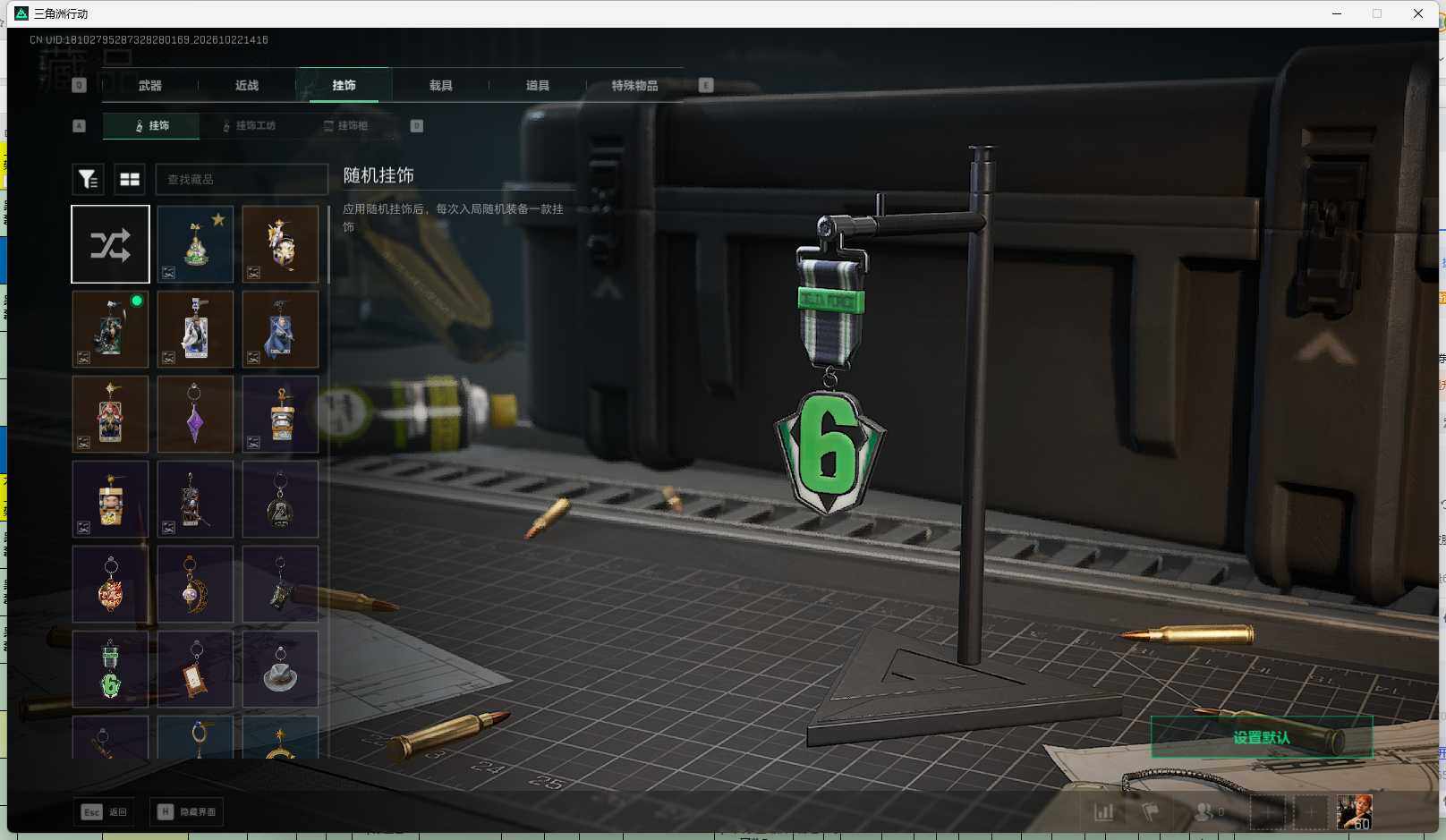Select the gray fedora hat charm
Image resolution: width=1446 pixels, height=840 pixels.
[280, 669]
